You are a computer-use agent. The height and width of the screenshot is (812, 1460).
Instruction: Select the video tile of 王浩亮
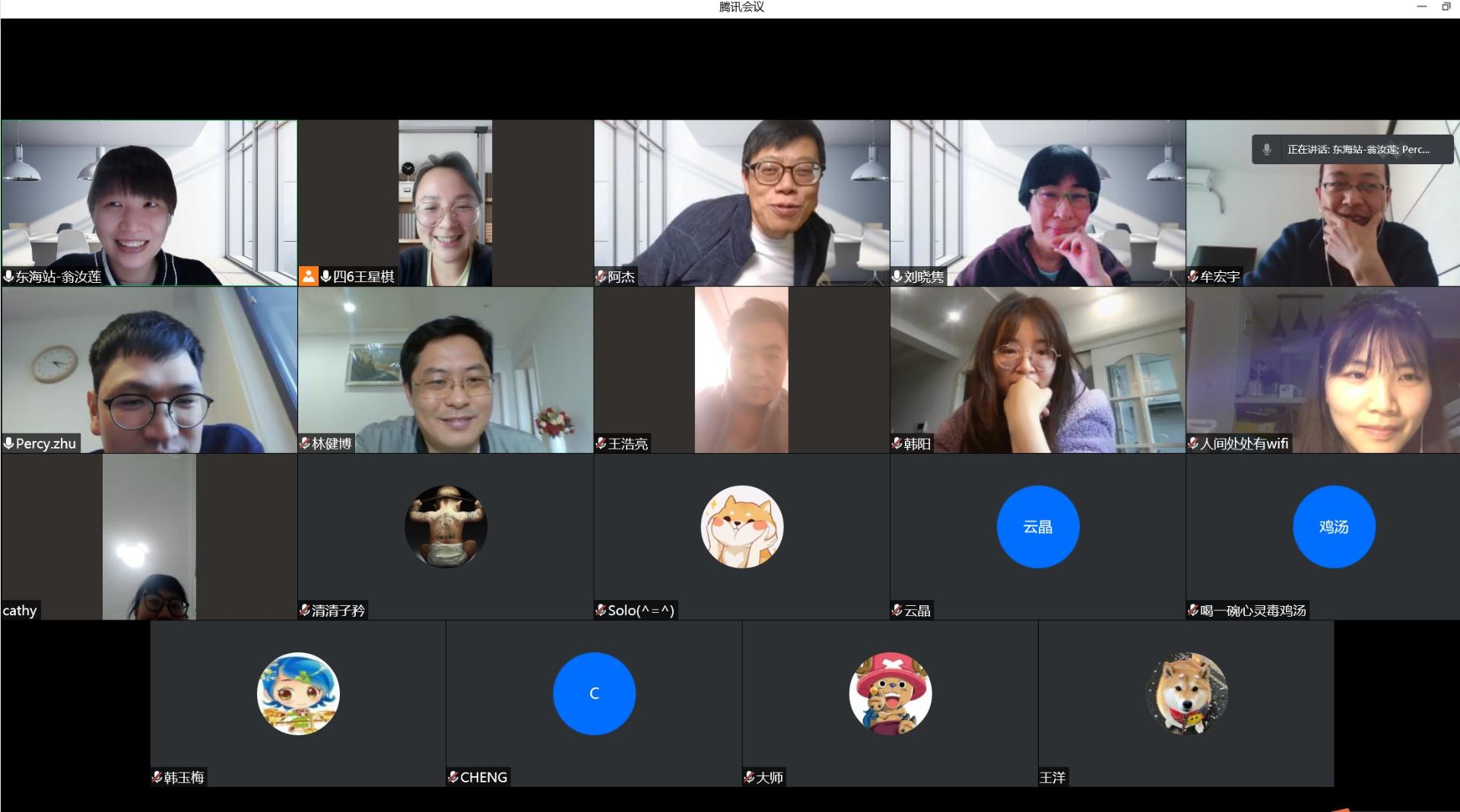[x=742, y=370]
